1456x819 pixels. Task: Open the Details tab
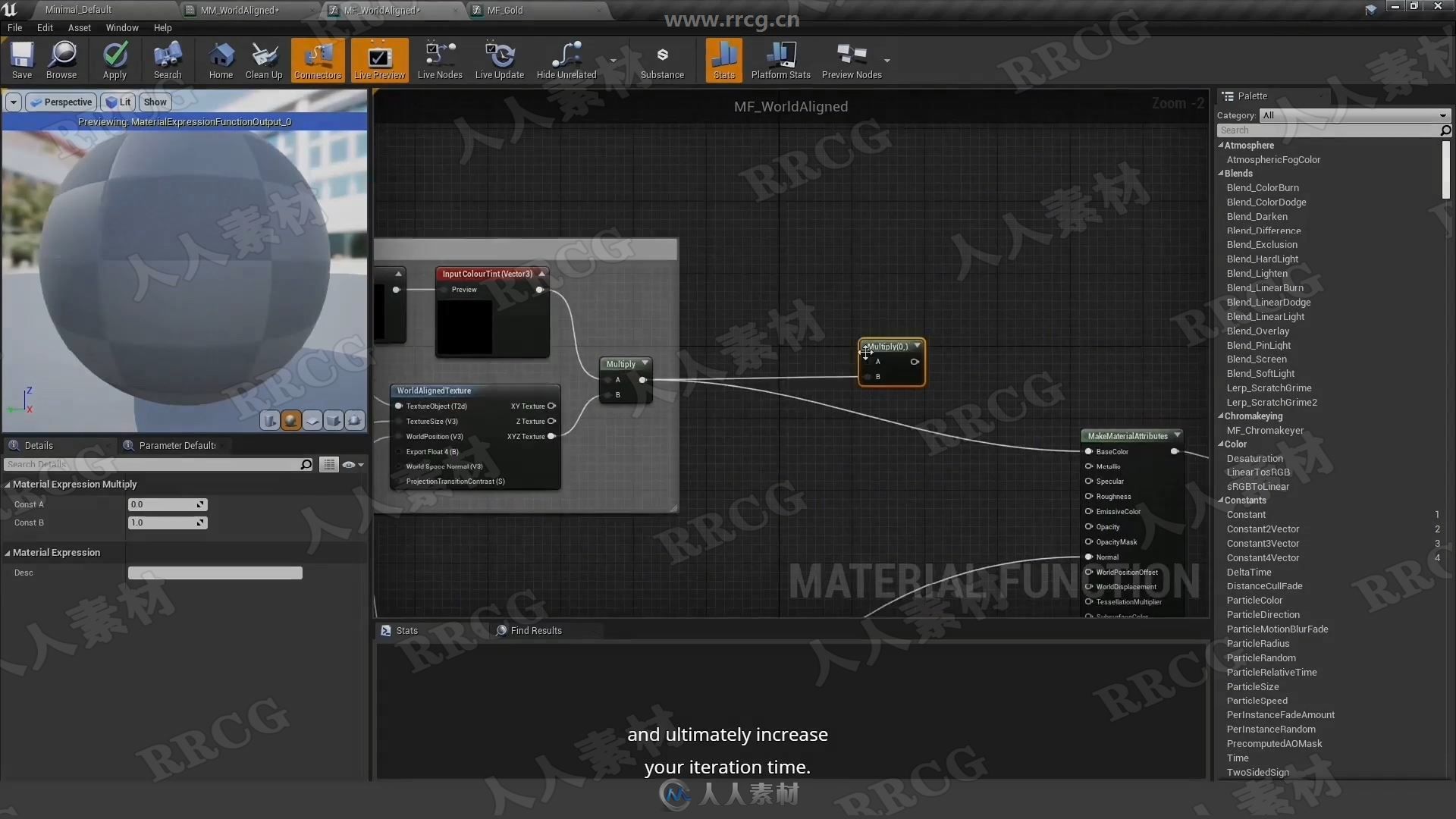(38, 445)
